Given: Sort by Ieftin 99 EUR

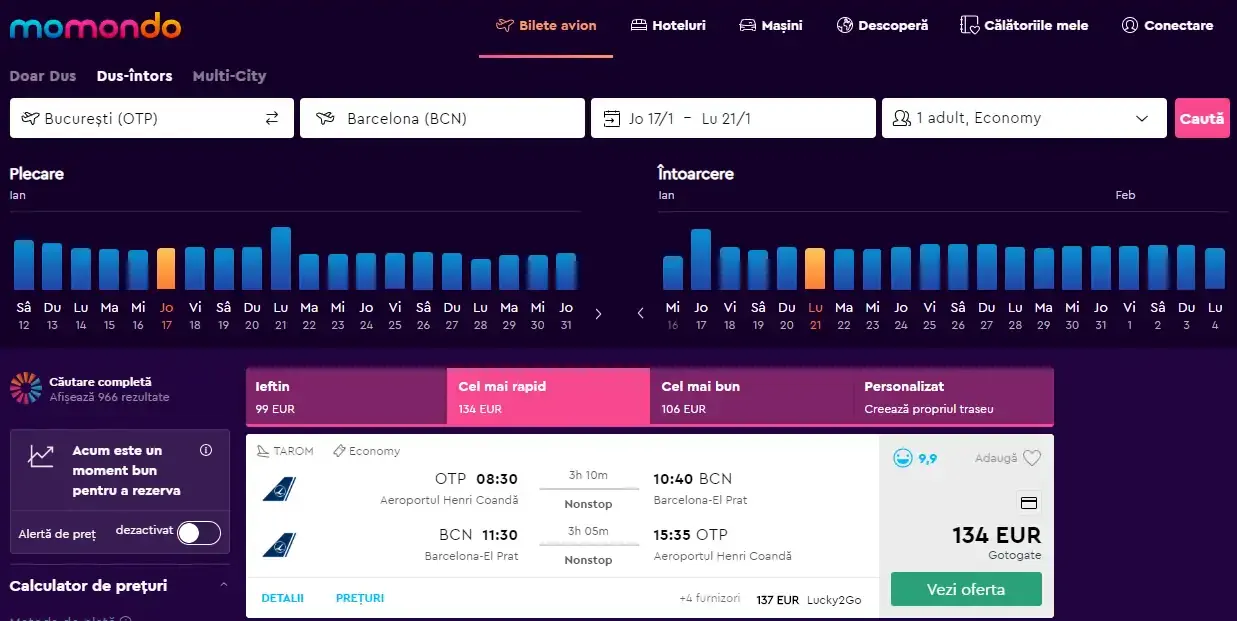Looking at the screenshot, I should pos(346,397).
